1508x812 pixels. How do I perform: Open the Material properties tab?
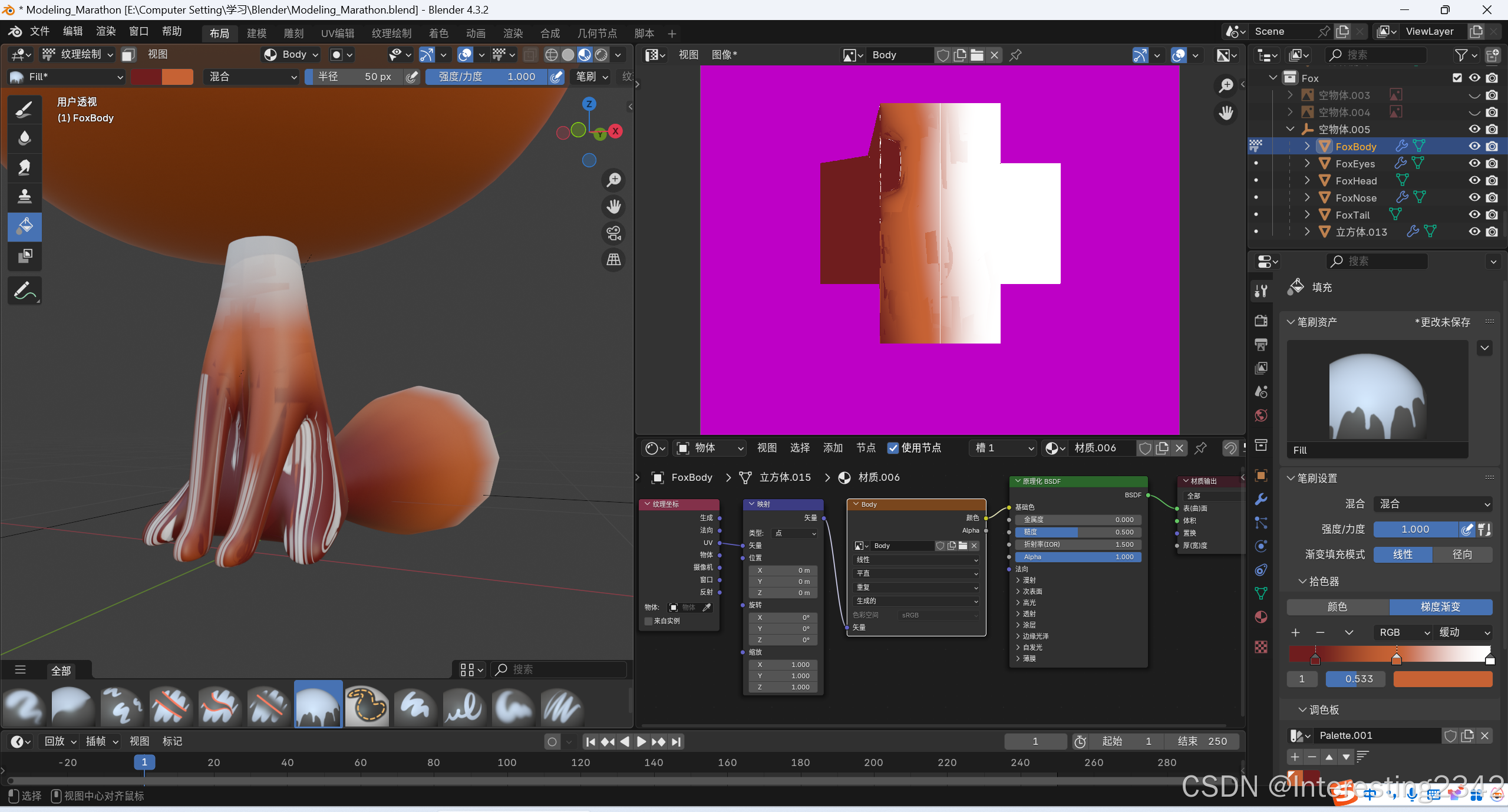pos(1260,617)
